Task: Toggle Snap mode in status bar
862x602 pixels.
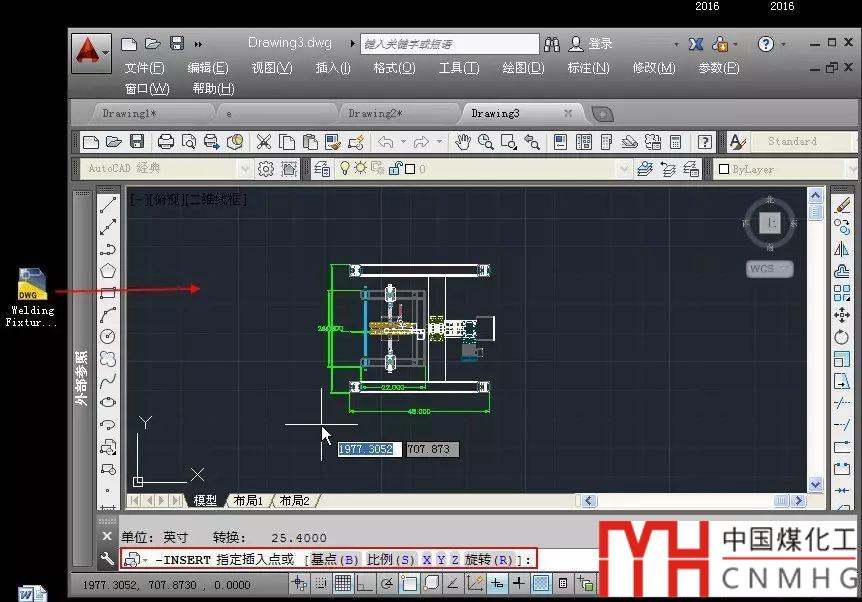Action: pyautogui.click(x=321, y=583)
